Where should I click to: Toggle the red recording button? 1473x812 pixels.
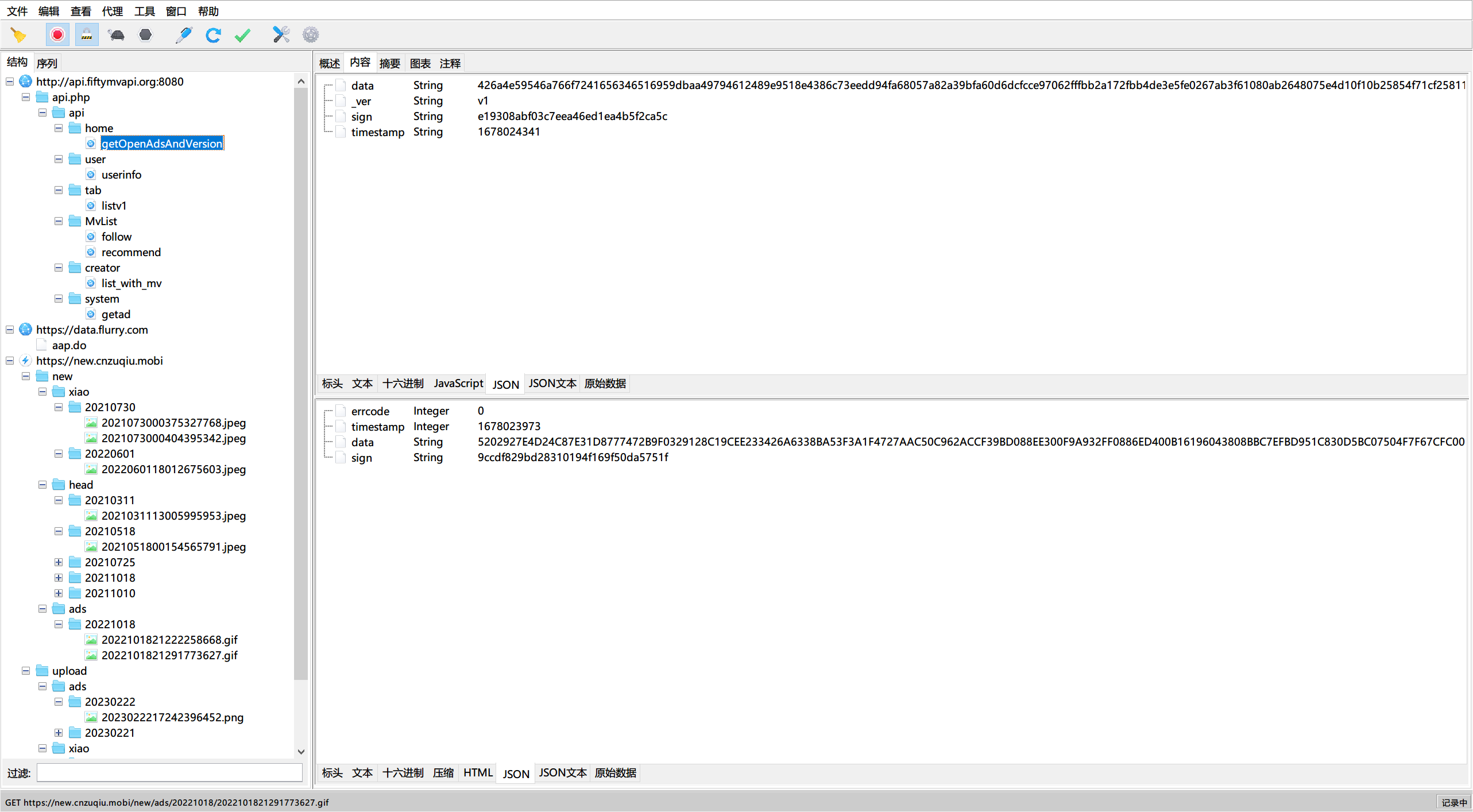coord(57,35)
